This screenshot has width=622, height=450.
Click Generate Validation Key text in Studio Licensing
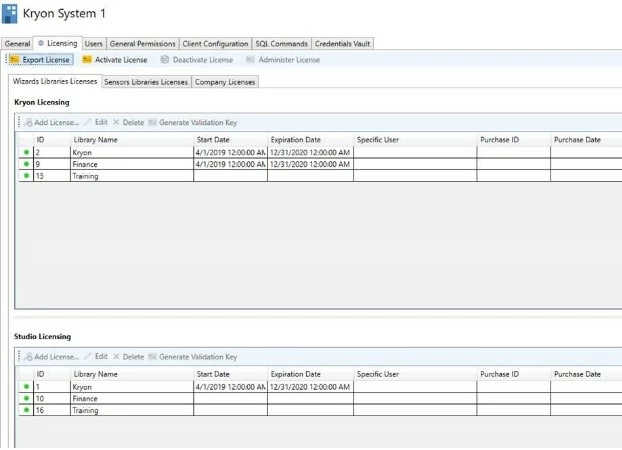198,357
